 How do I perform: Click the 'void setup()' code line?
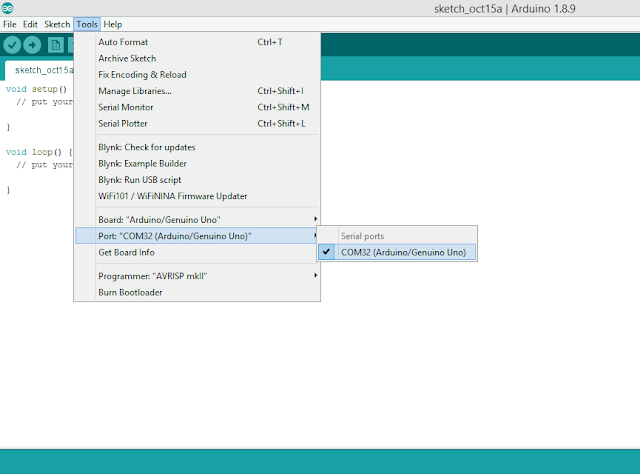pyautogui.click(x=36, y=89)
